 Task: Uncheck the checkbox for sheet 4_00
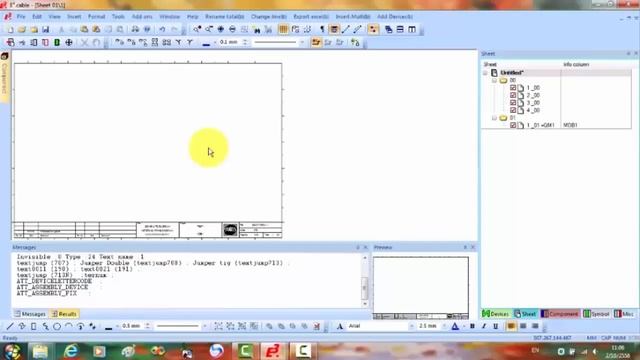(x=513, y=110)
